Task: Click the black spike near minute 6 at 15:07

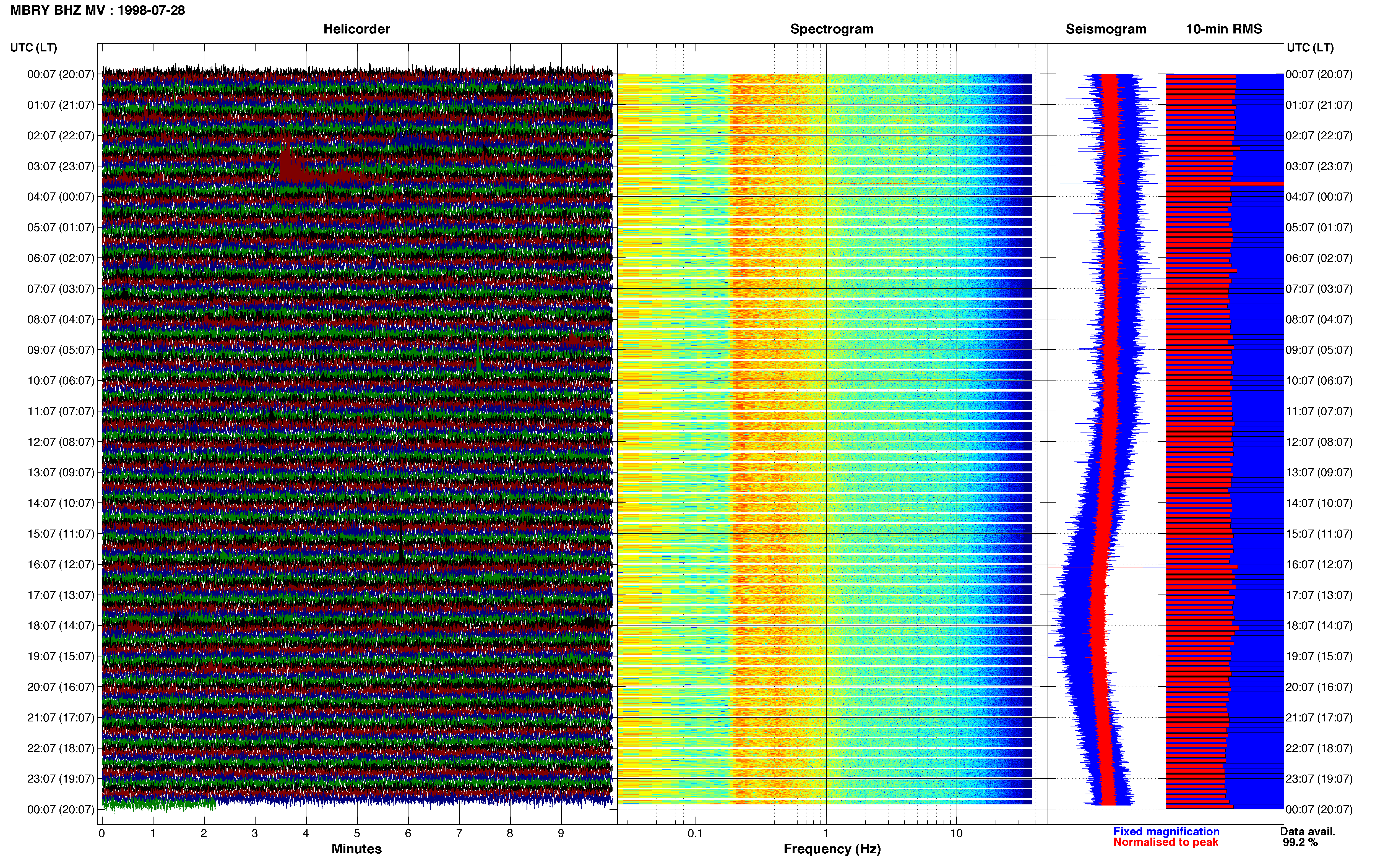Action: tap(401, 543)
